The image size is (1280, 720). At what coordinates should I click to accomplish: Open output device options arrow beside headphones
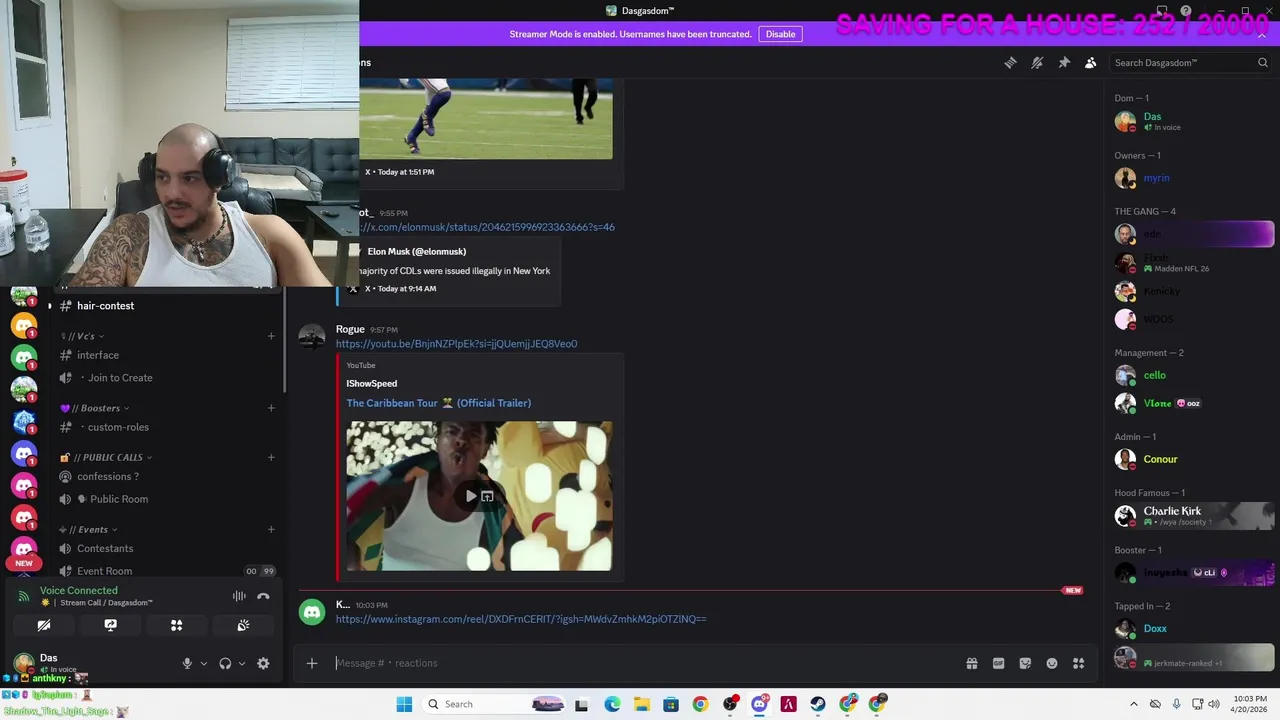pyautogui.click(x=241, y=663)
